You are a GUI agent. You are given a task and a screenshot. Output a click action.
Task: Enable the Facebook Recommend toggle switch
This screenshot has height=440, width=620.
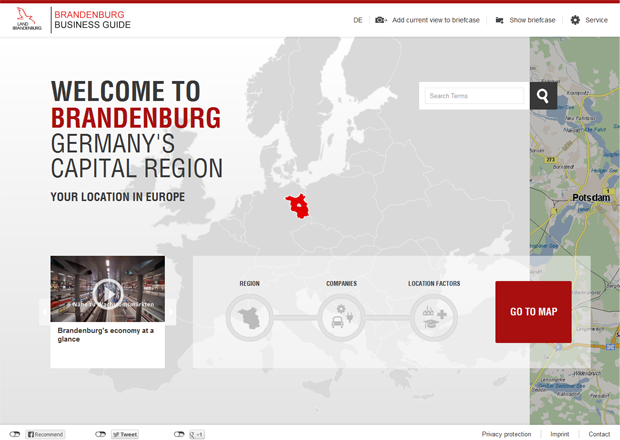coord(15,434)
